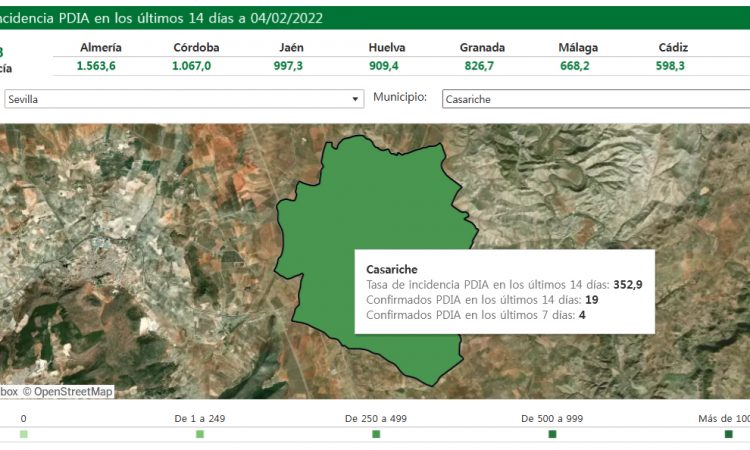Pick the Málaga province heading
750x450 pixels.
pyautogui.click(x=579, y=47)
